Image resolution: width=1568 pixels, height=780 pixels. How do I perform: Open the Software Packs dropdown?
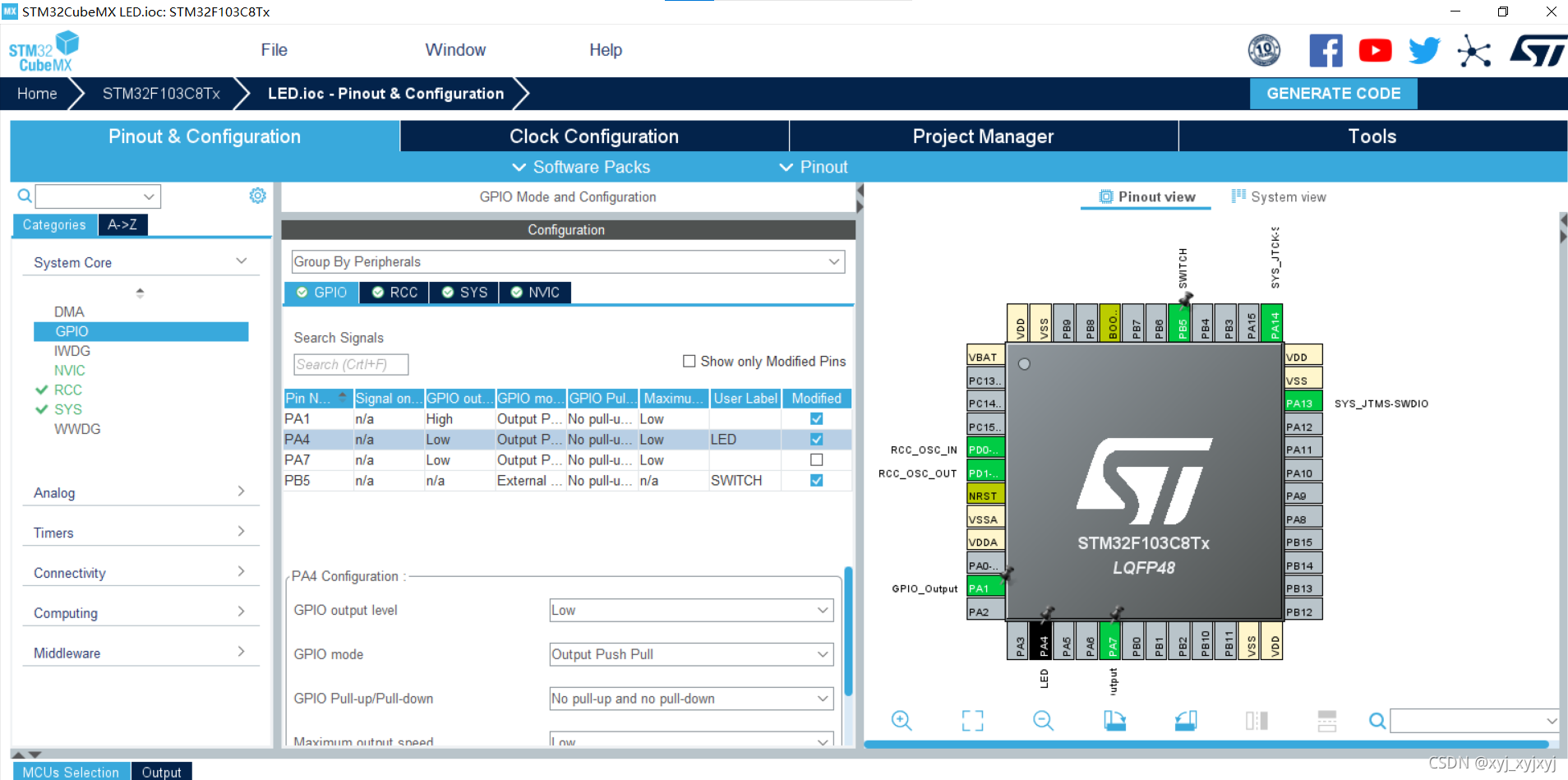pos(581,167)
